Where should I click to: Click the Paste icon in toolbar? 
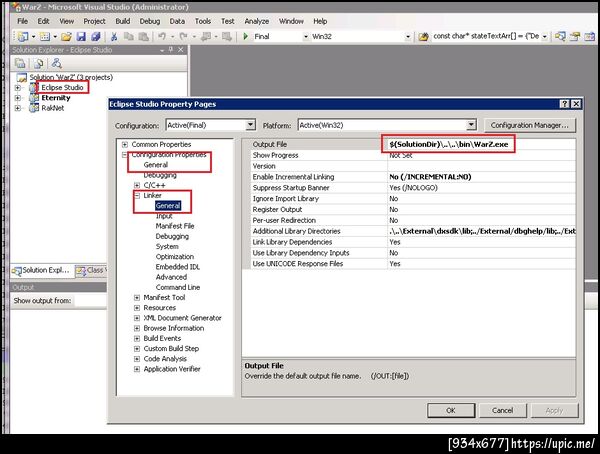[x=143, y=37]
